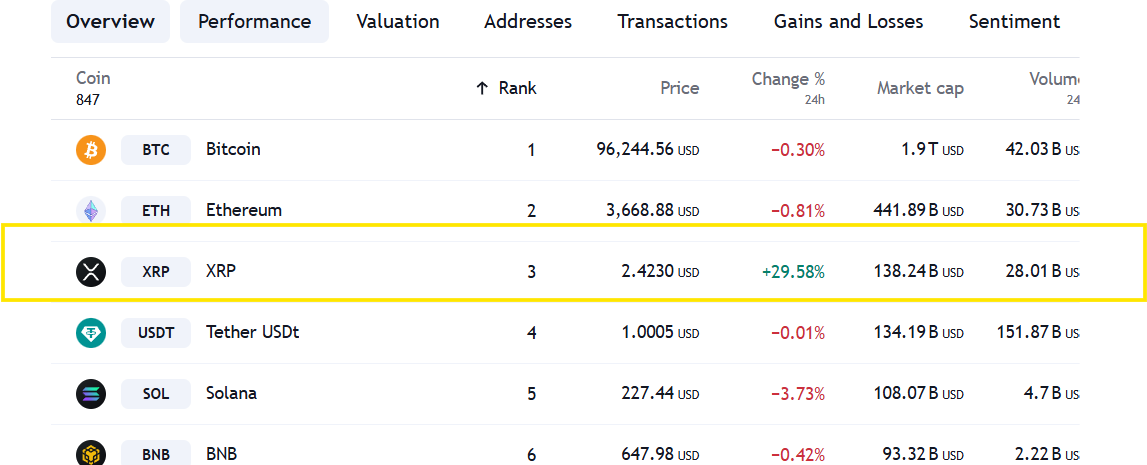Switch to the Performance tab
The image size is (1147, 465).
point(254,21)
